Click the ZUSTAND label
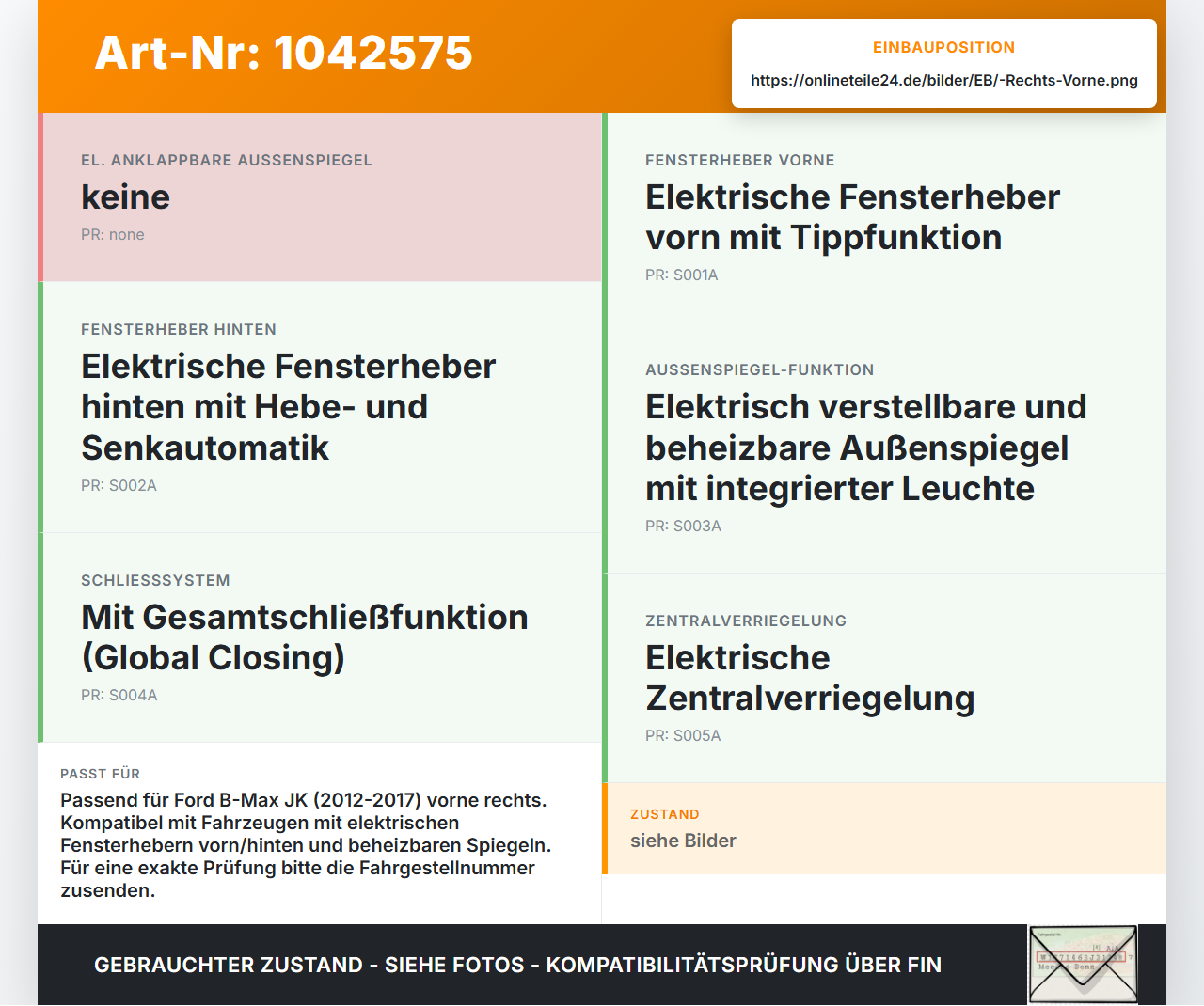Screen dimensions: 1204x1006 point(665,814)
